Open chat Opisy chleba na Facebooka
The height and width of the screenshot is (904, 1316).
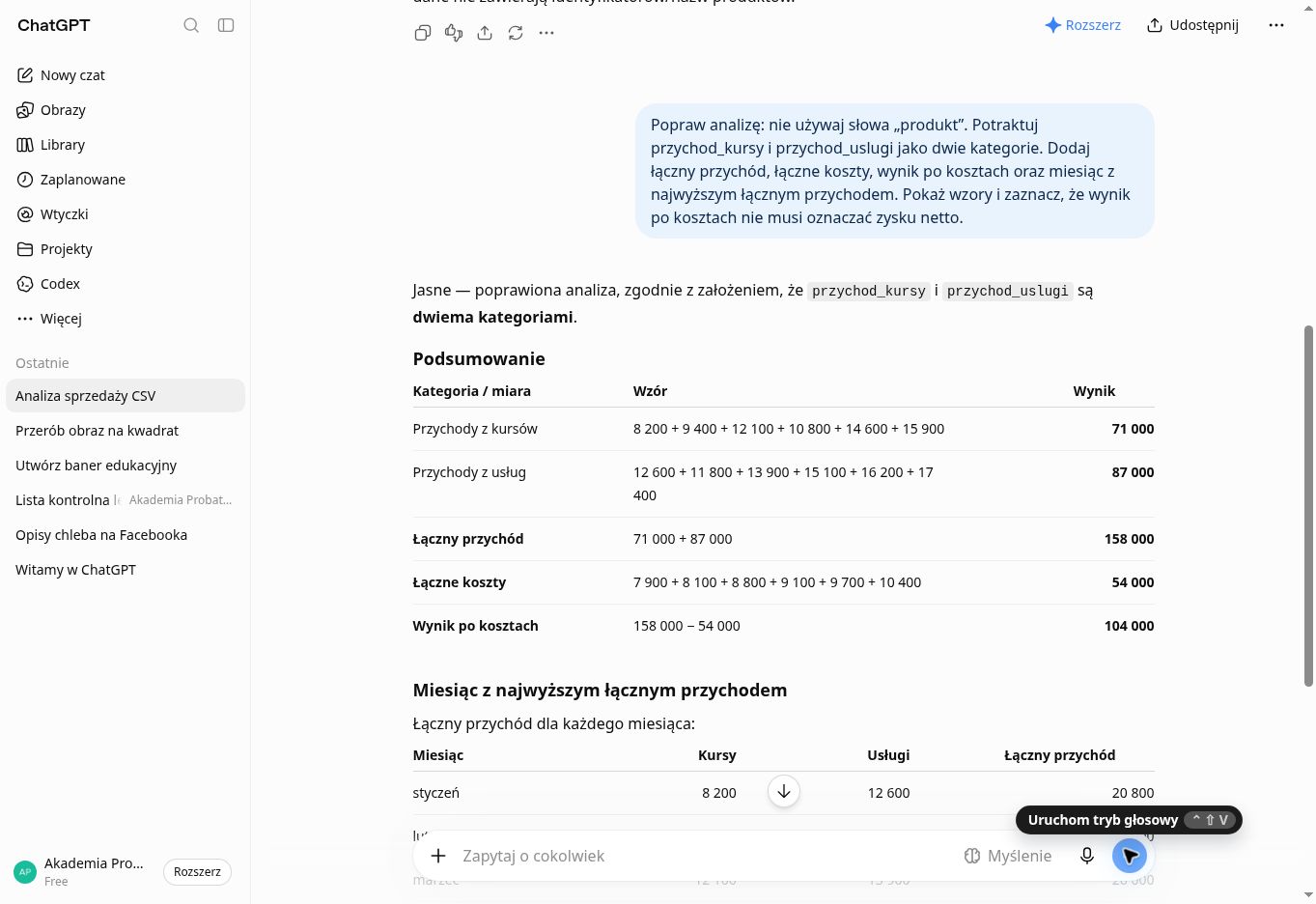click(x=126, y=535)
